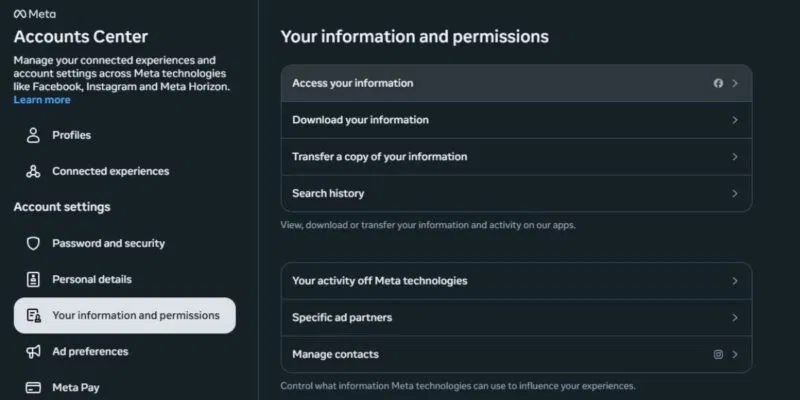
Task: Open the Password and security menu item
Action: pyautogui.click(x=108, y=243)
